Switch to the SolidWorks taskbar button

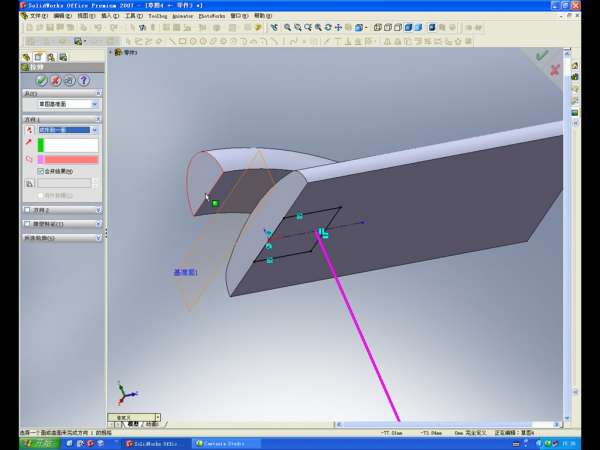[x=155, y=443]
